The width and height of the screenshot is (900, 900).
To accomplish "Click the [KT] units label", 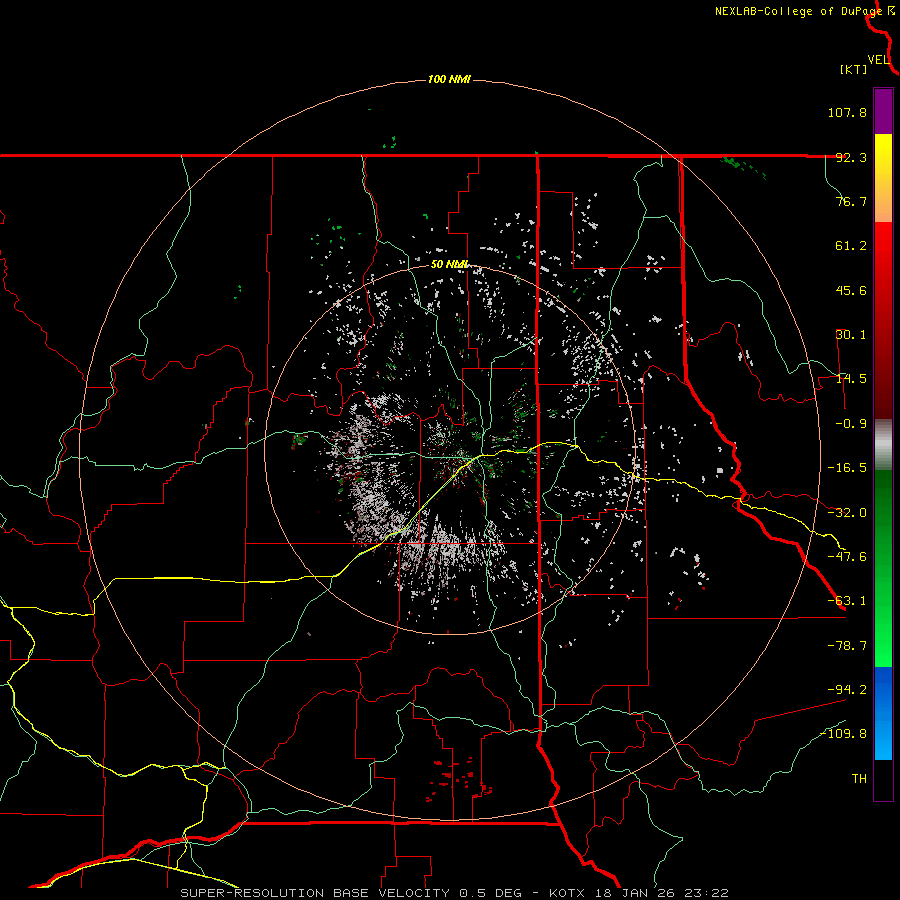I will click(x=853, y=69).
